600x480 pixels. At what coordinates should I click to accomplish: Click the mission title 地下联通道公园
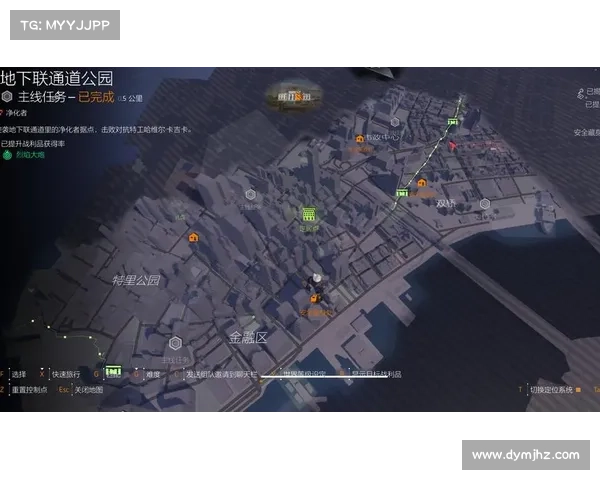(x=57, y=78)
